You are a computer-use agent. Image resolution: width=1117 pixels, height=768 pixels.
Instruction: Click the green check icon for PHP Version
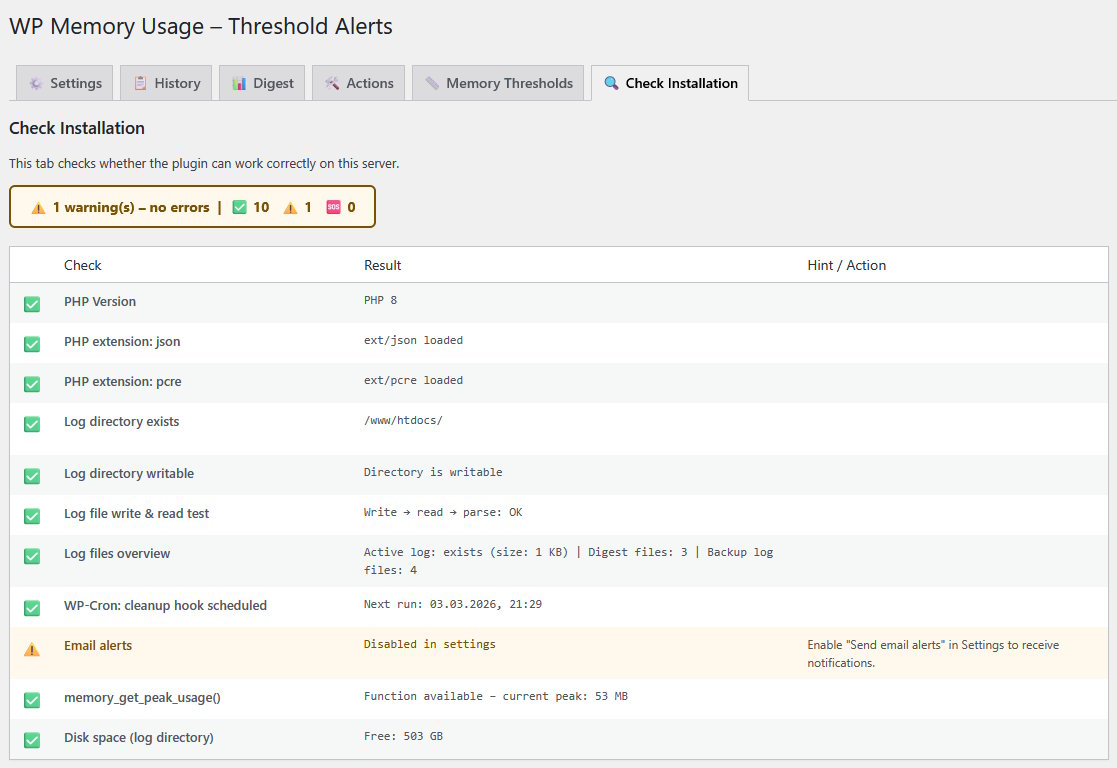[32, 304]
